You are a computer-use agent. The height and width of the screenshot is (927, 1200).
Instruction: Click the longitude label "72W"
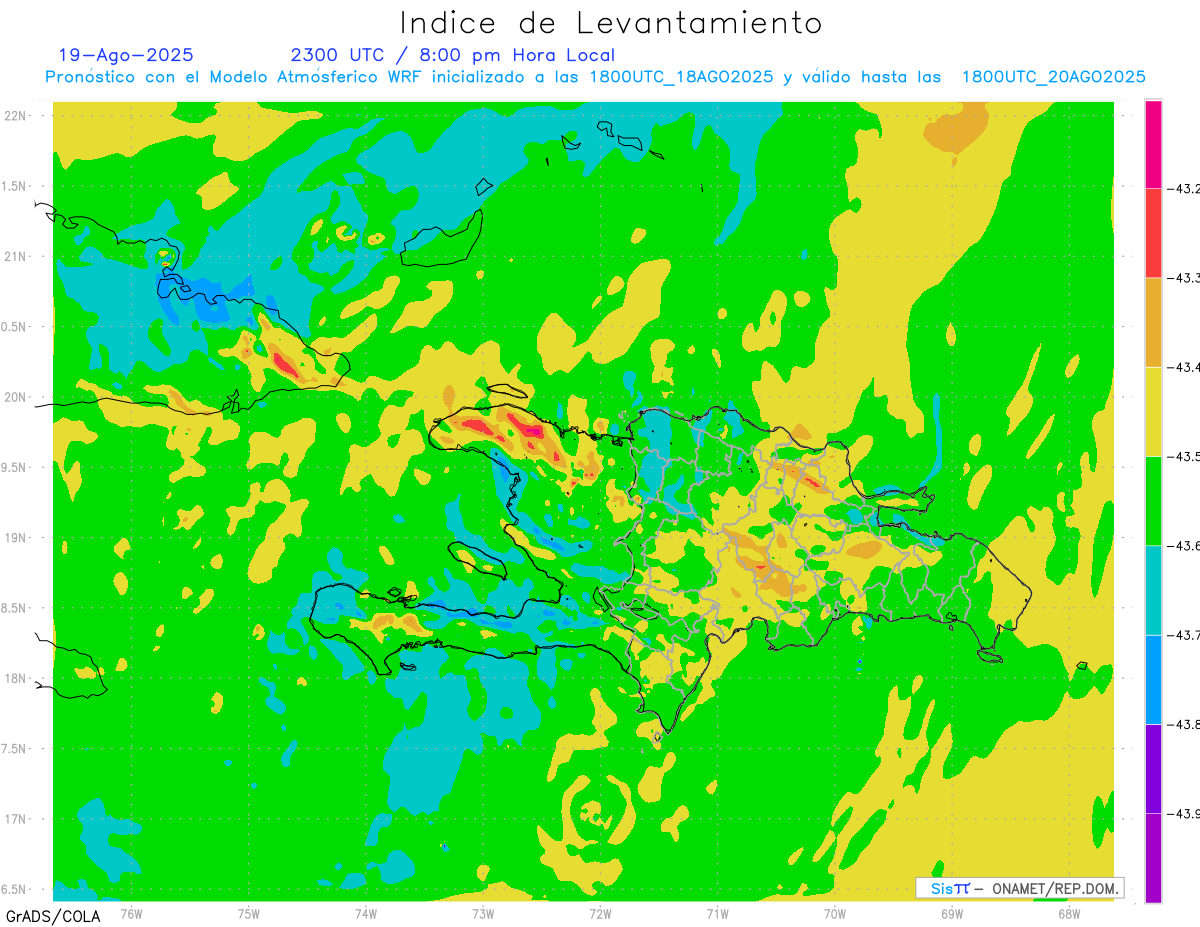click(x=600, y=913)
